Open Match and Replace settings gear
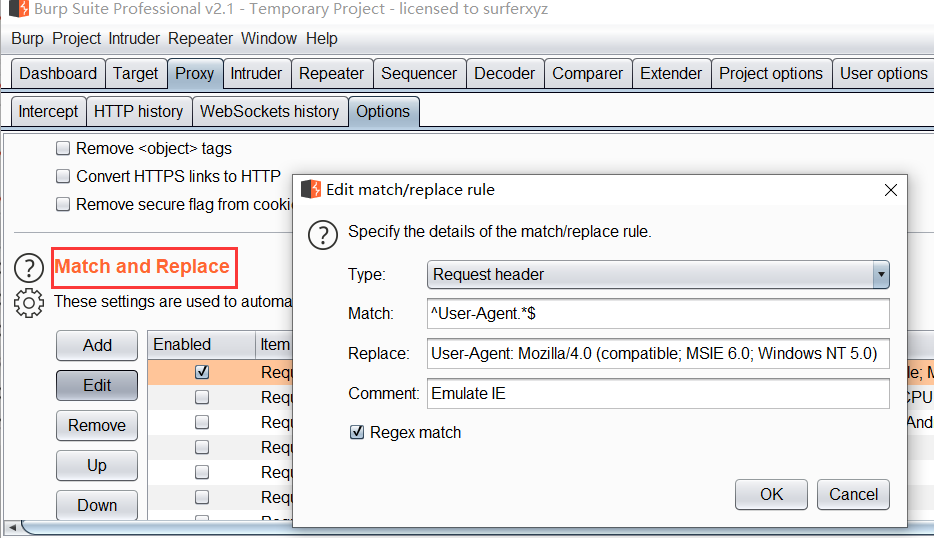Image resolution: width=934 pixels, height=538 pixels. tap(29, 303)
